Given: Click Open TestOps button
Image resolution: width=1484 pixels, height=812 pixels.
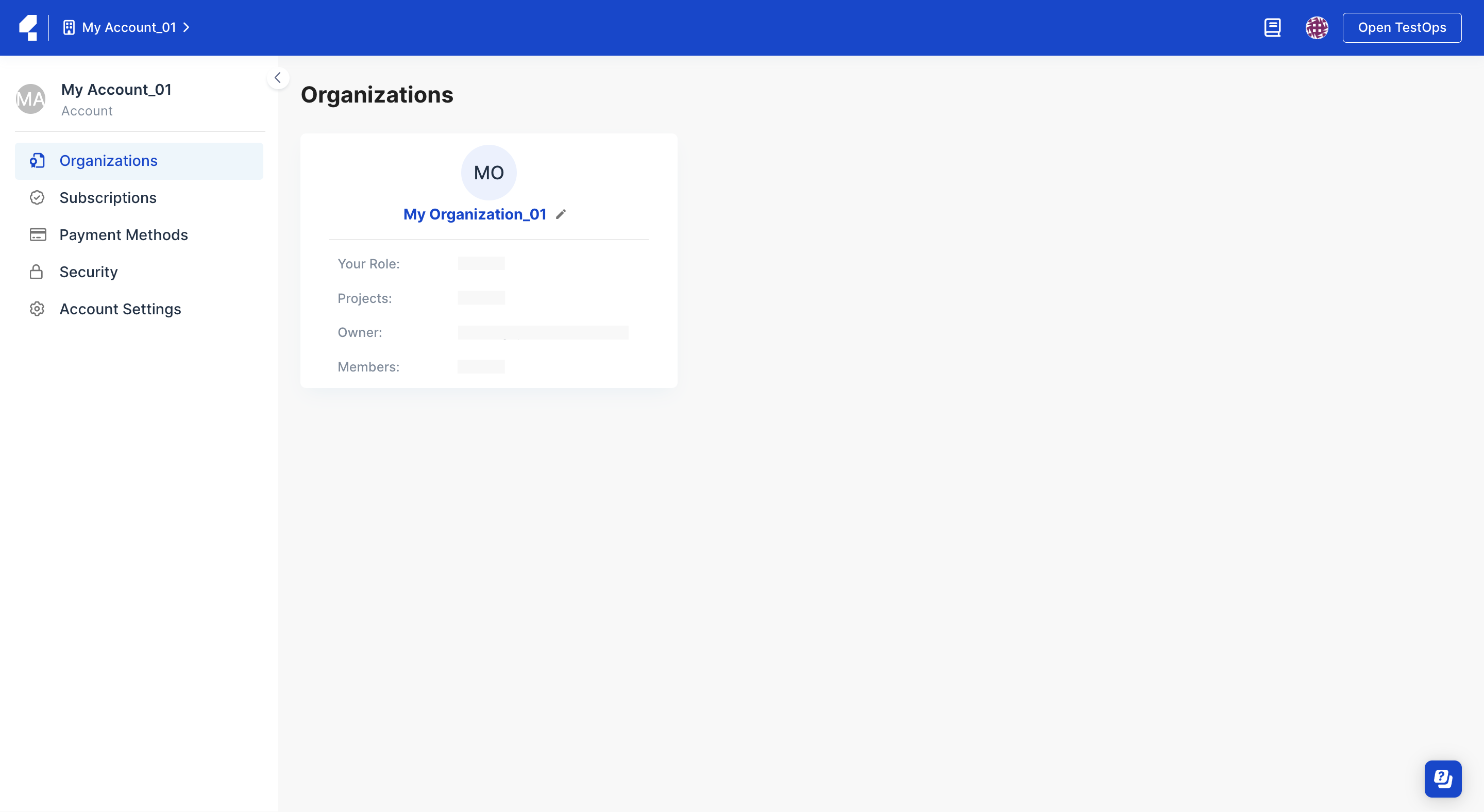Looking at the screenshot, I should 1402,27.
